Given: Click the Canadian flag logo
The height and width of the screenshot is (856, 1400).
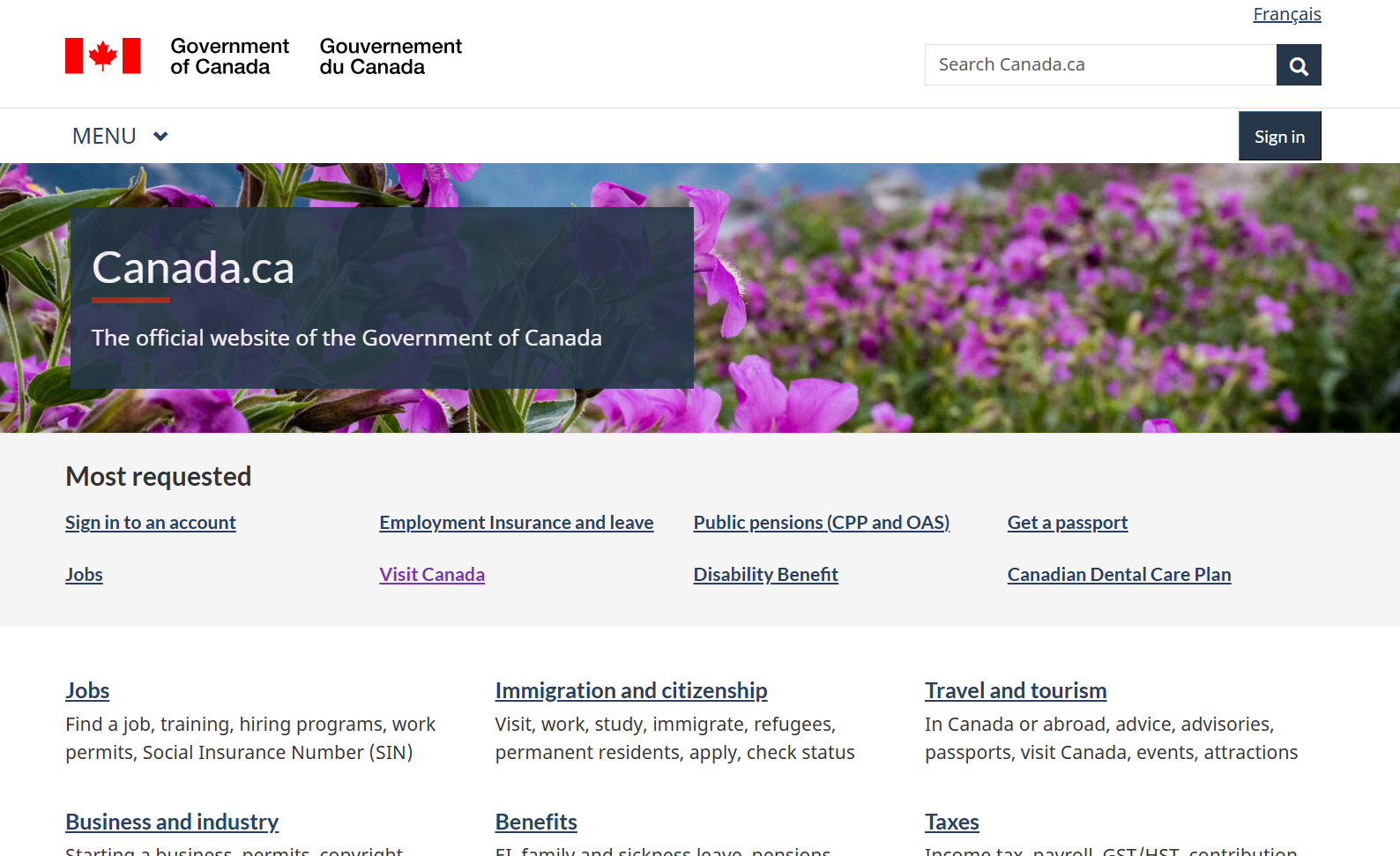Looking at the screenshot, I should [102, 56].
